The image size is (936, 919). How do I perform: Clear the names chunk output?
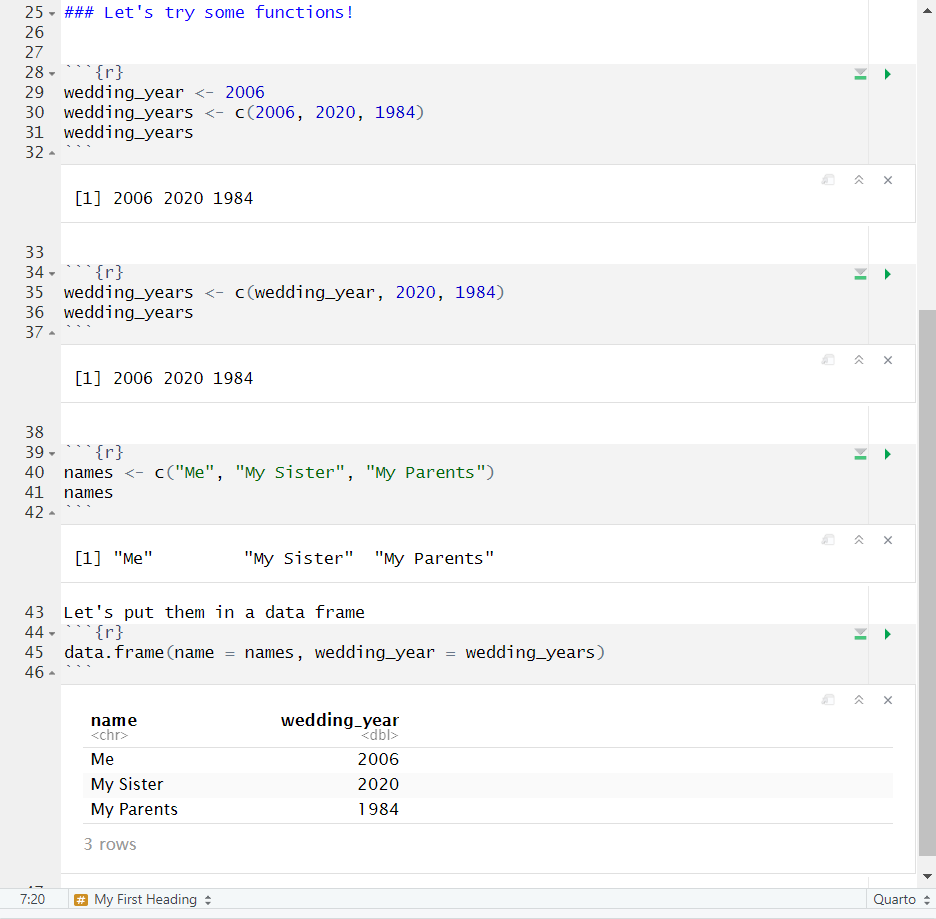[887, 540]
